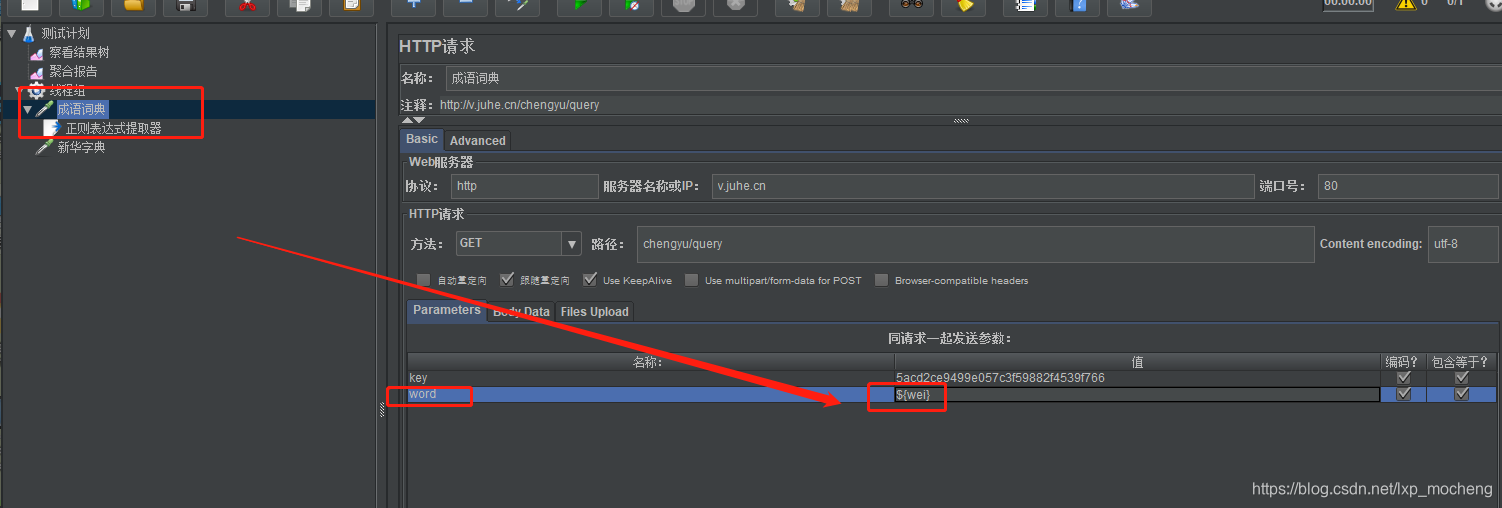The image size is (1502, 508).
Task: Click the Toggle wand toolbar icon
Action: 519,6
